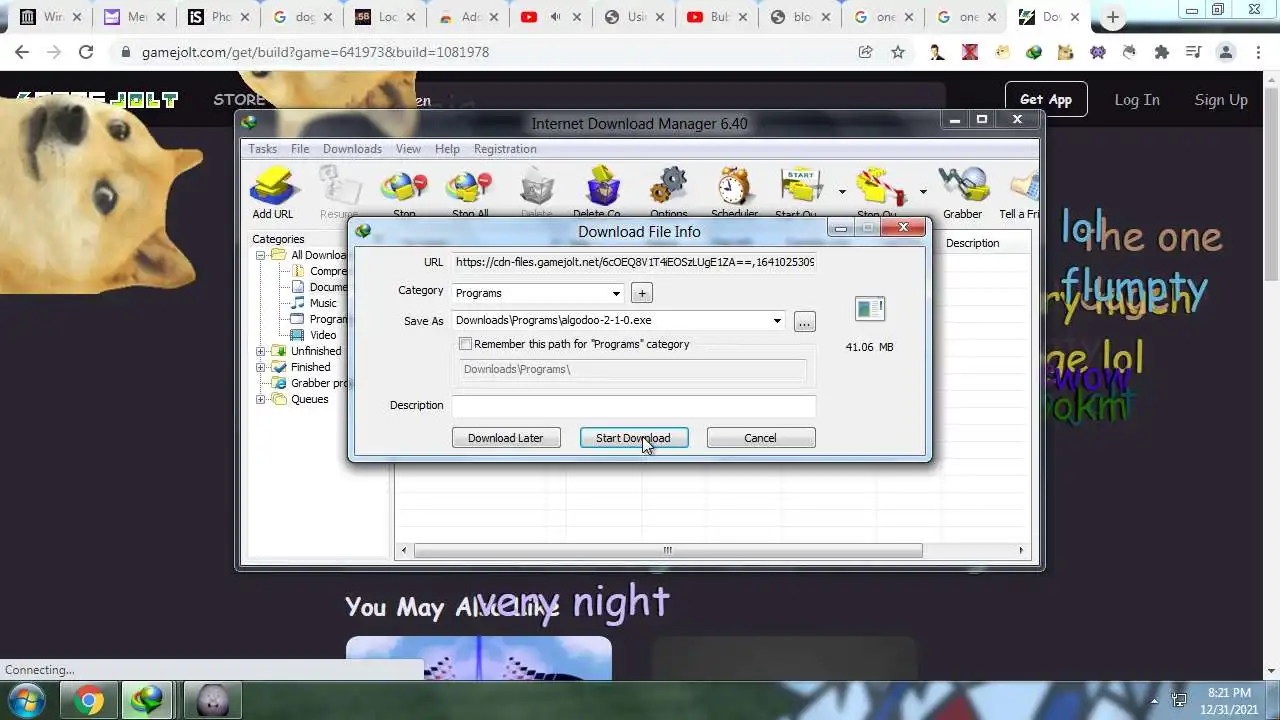The width and height of the screenshot is (1280, 720).
Task: Expand the Unfinished tree node
Action: point(261,351)
